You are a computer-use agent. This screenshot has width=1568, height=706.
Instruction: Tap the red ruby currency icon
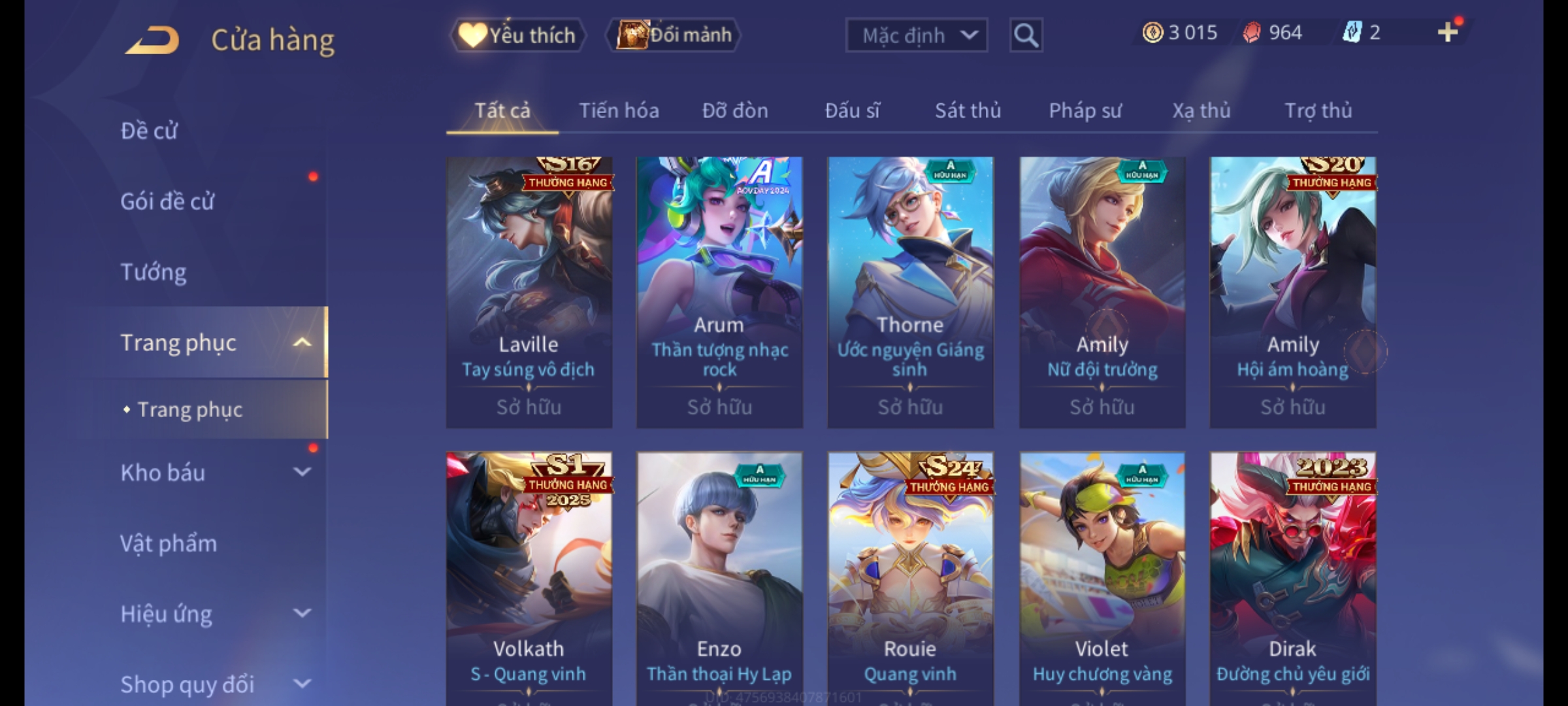(x=1252, y=33)
